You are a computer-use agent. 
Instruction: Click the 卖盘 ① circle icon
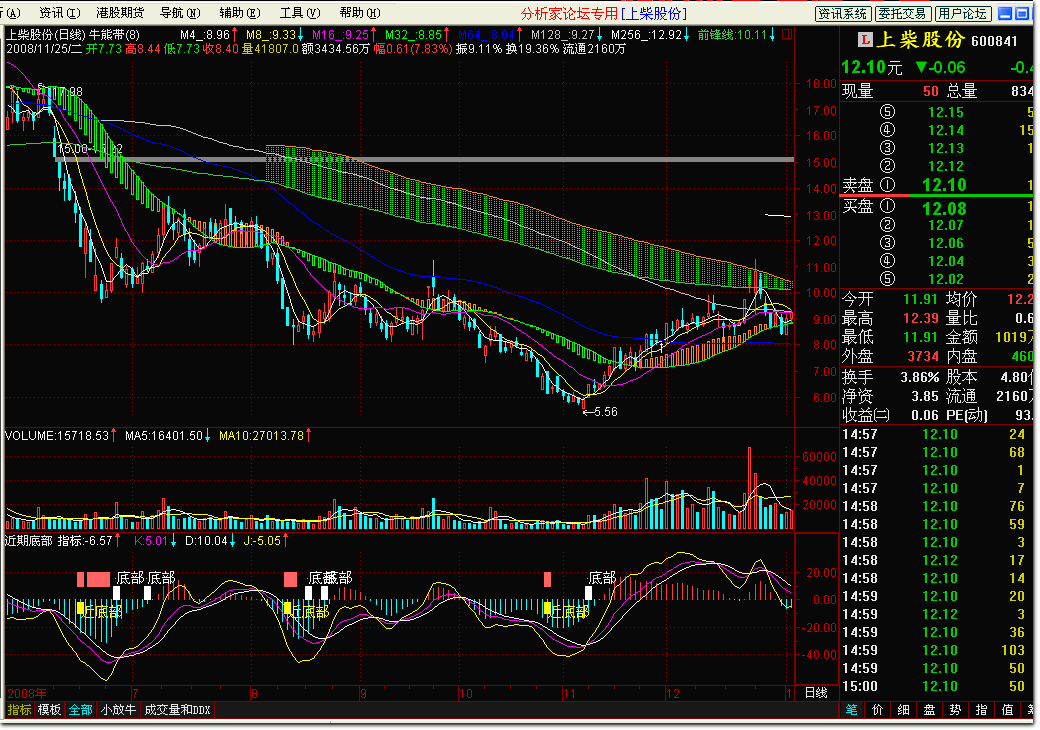coord(887,184)
